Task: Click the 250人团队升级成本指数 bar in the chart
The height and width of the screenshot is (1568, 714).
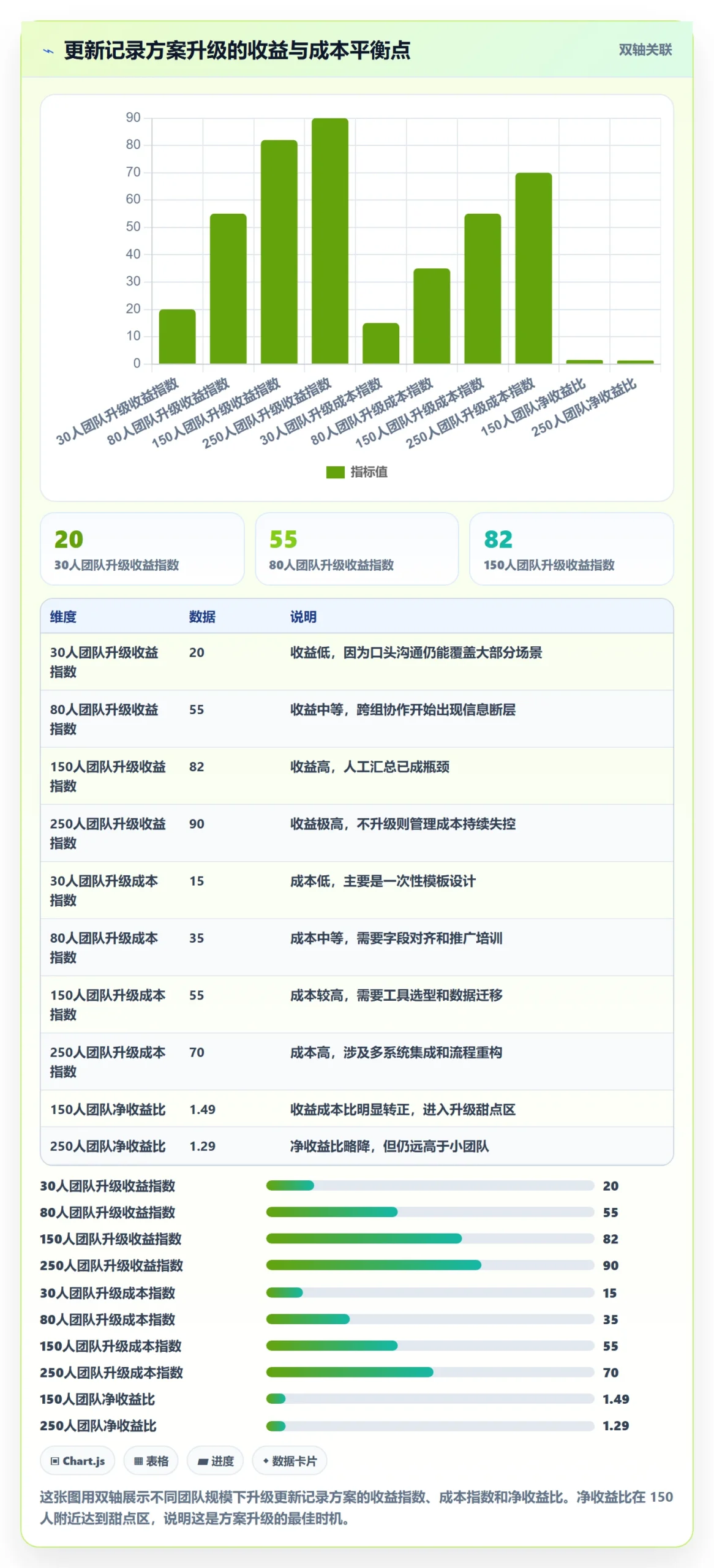Action: click(x=533, y=268)
